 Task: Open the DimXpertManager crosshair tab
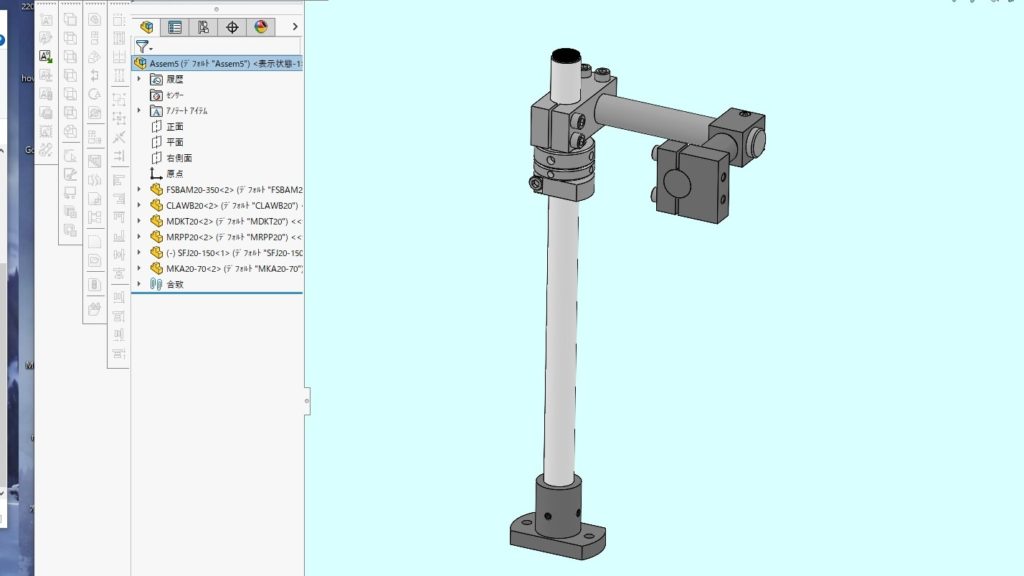(x=233, y=27)
